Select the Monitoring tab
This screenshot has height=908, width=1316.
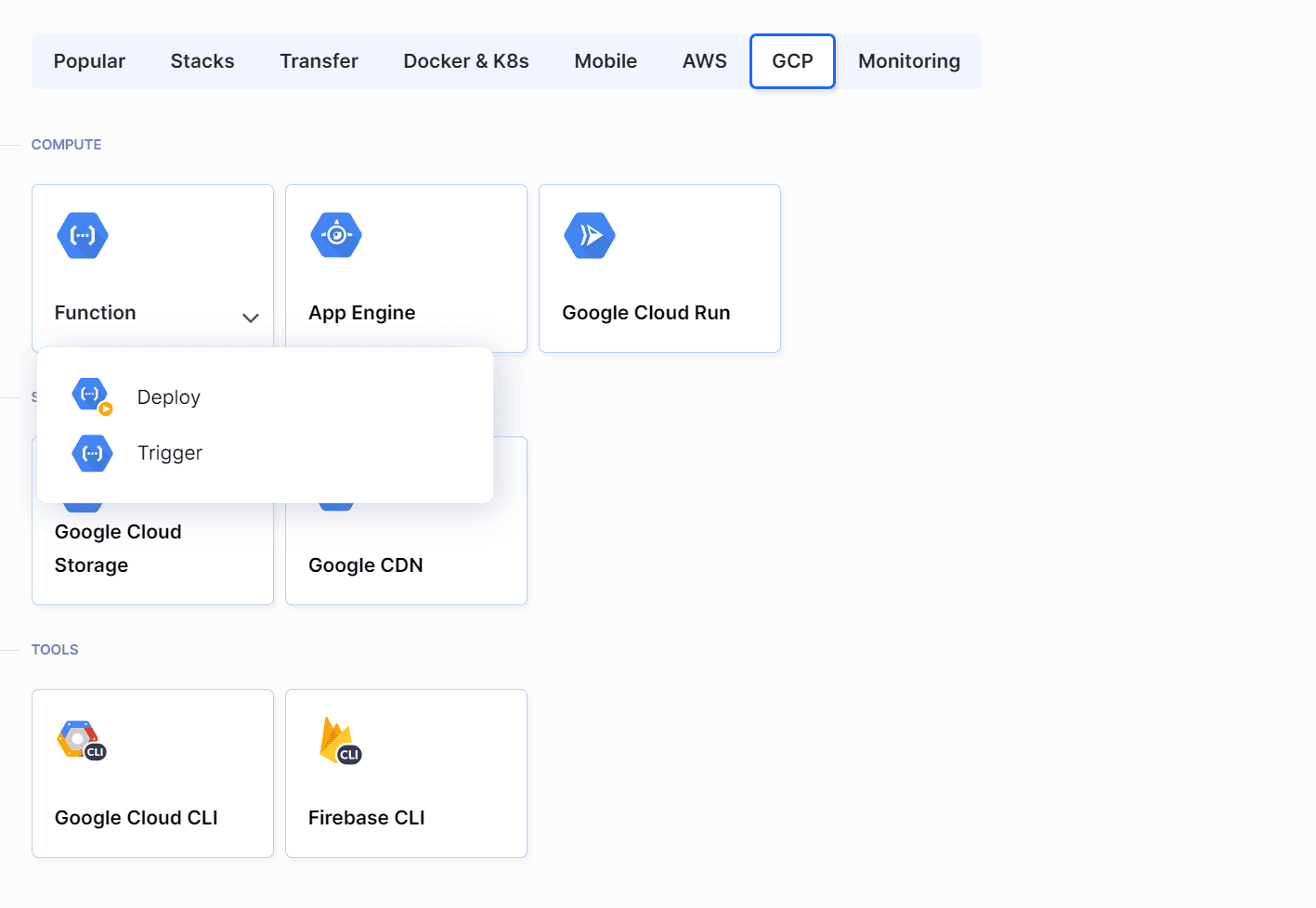[909, 60]
